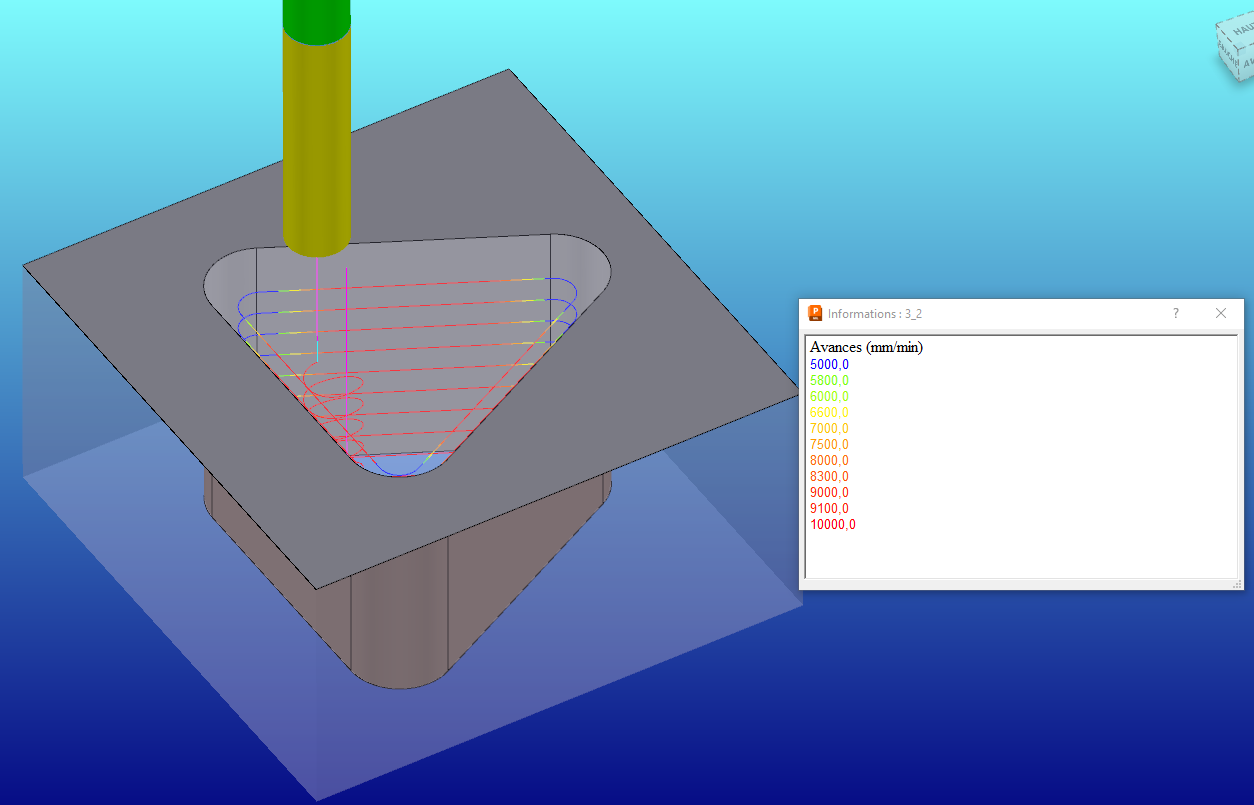1254x805 pixels.
Task: Click the blue 5000,0 feed rate entry
Action: (x=829, y=365)
